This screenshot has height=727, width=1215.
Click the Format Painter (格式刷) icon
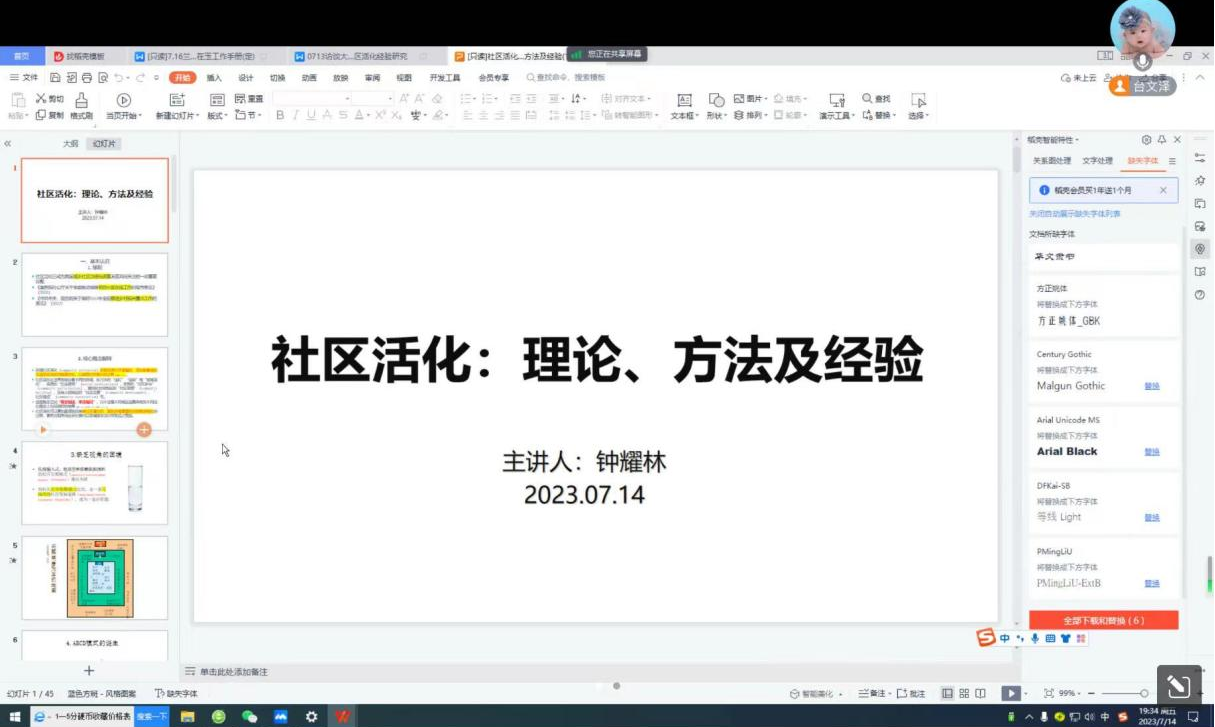(81, 100)
